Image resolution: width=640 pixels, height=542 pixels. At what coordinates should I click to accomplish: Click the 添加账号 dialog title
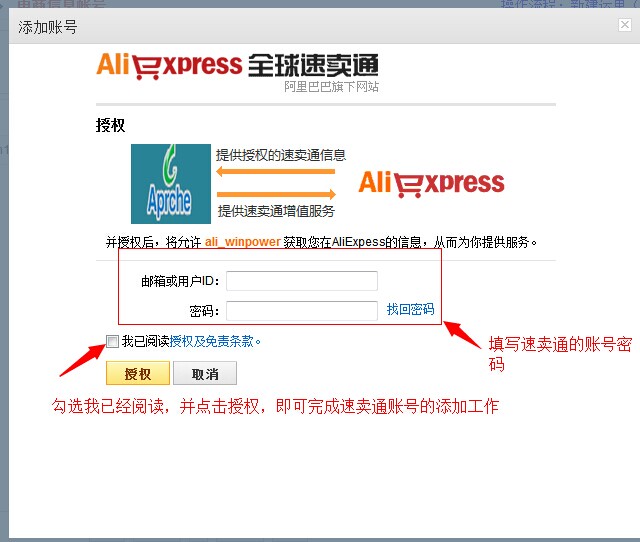(x=47, y=27)
